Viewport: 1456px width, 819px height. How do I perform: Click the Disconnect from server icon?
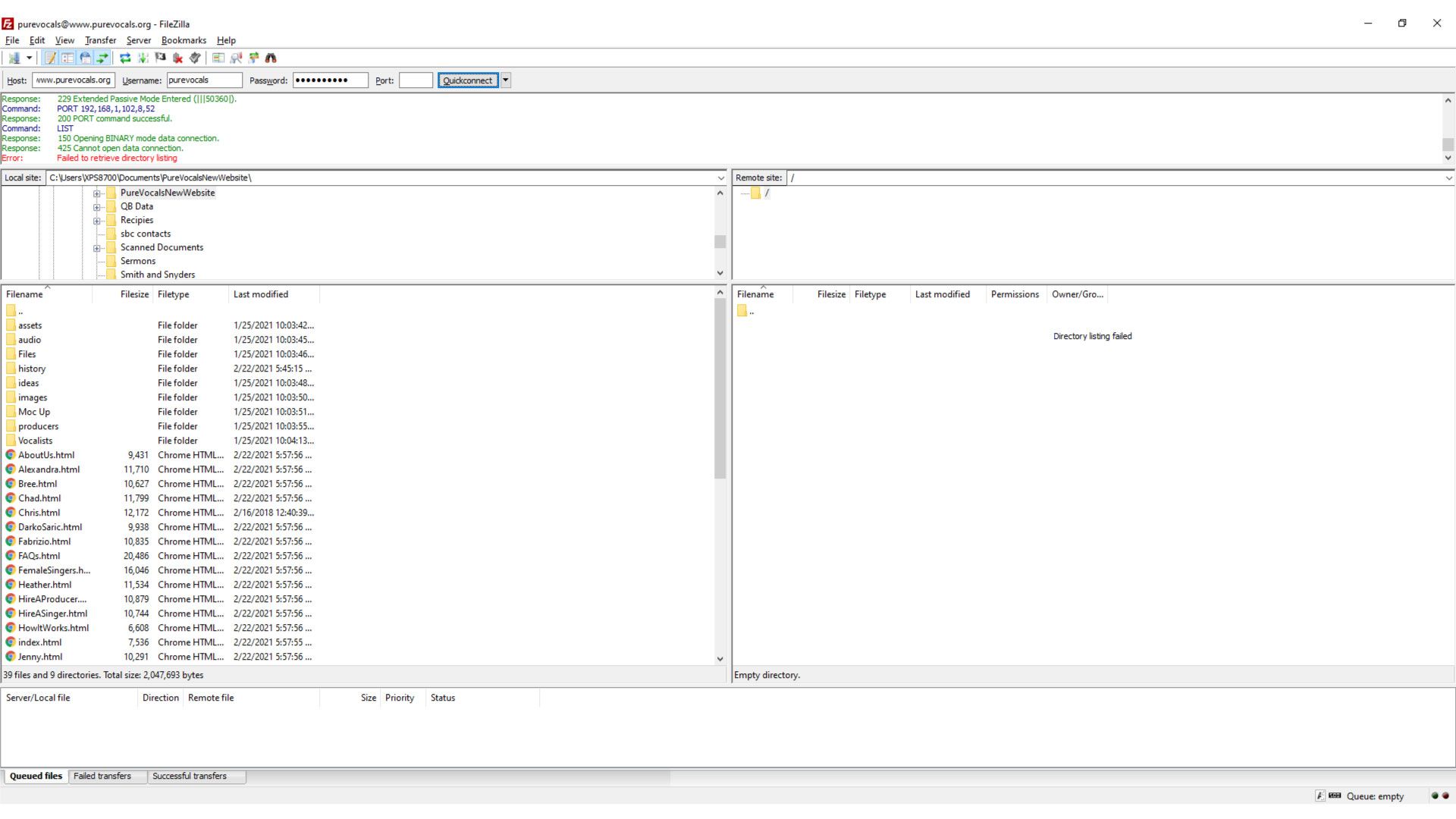point(177,58)
